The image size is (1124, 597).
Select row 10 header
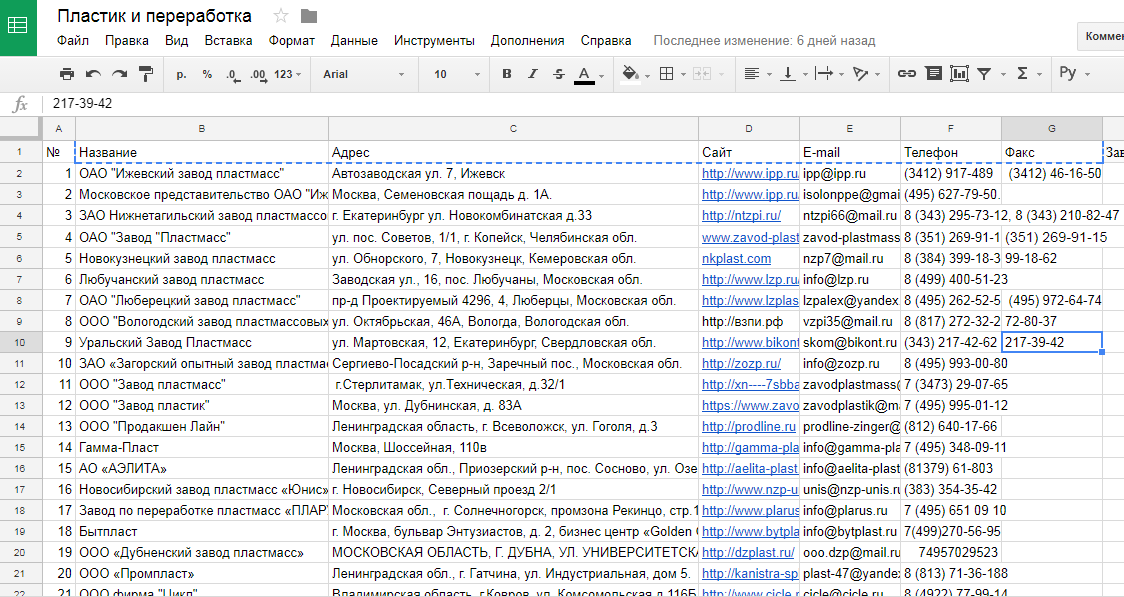tap(19, 343)
